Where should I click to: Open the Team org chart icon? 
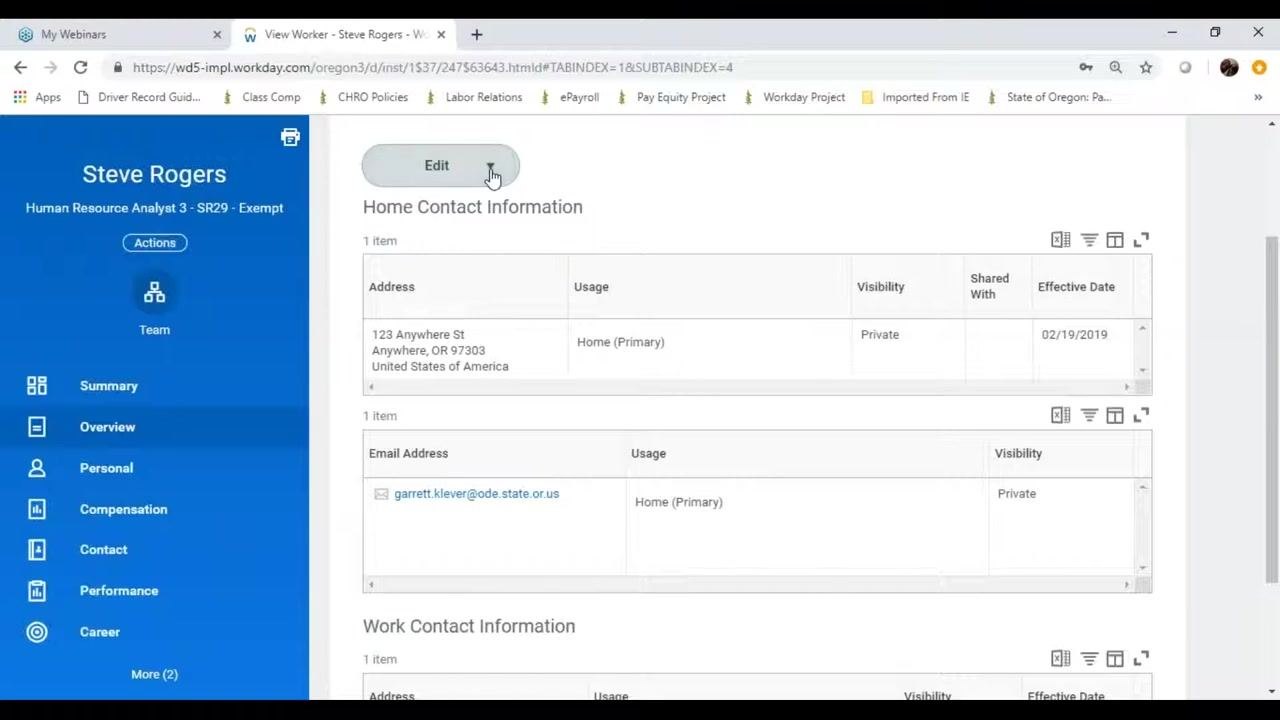coord(154,293)
